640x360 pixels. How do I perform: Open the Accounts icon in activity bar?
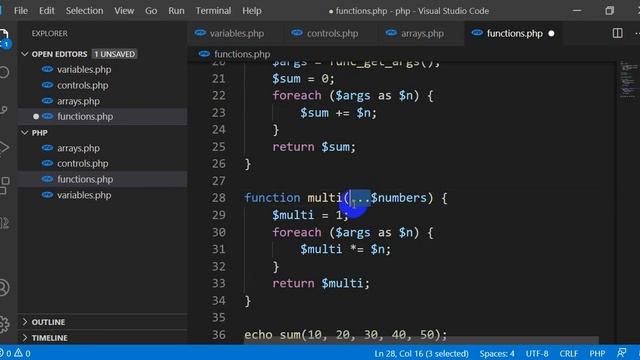4,288
